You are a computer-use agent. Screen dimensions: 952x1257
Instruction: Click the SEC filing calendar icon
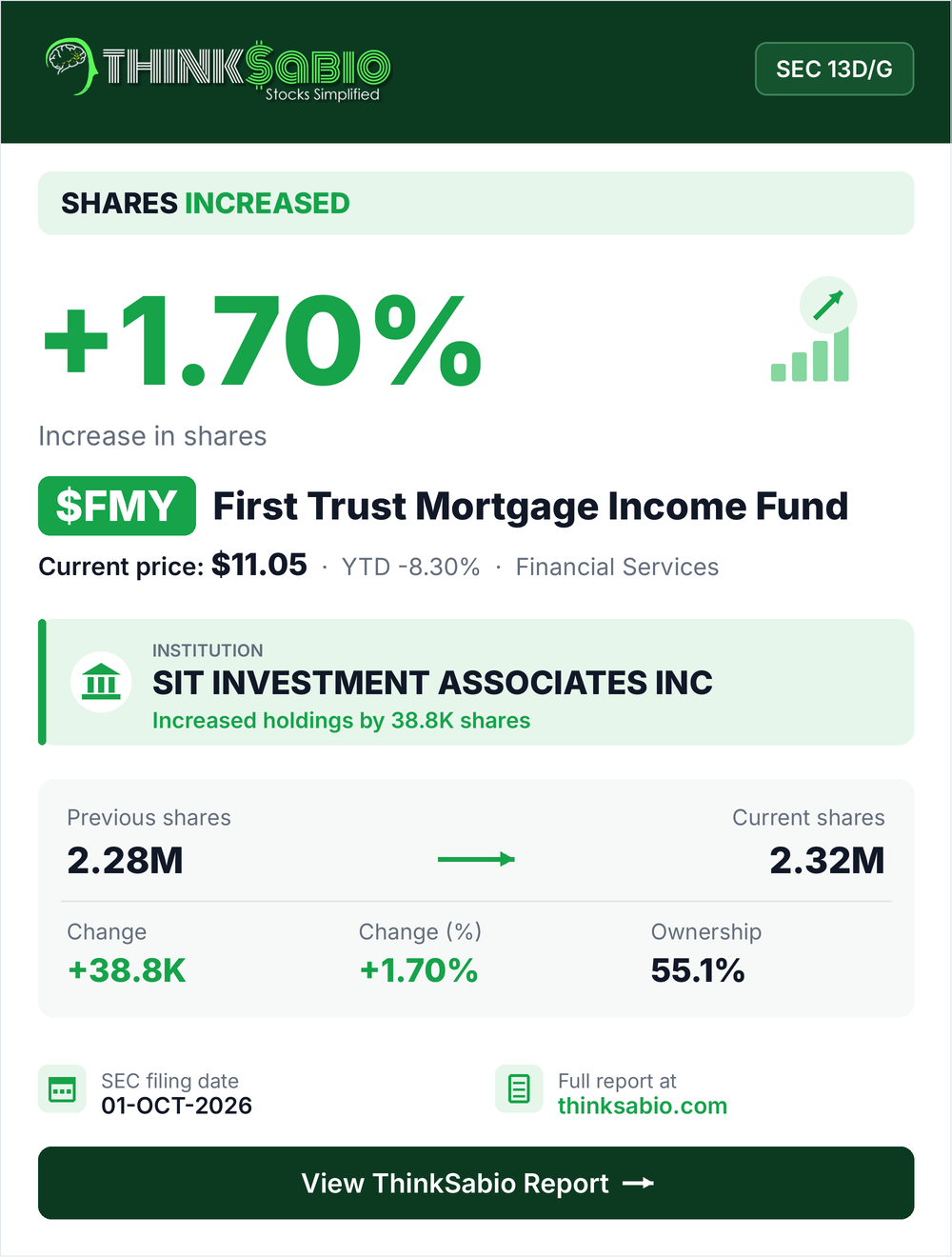click(x=62, y=1088)
